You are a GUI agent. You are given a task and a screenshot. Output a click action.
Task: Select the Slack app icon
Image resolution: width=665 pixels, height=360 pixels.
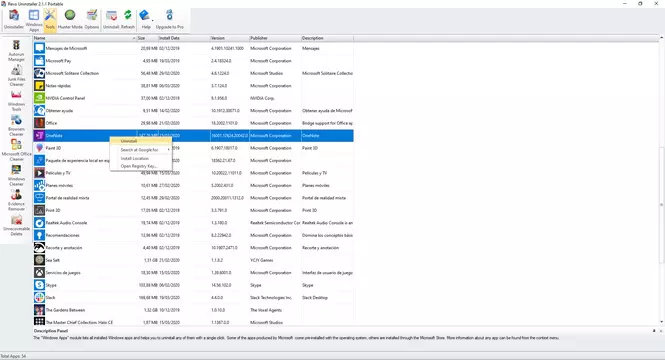[x=39, y=297]
